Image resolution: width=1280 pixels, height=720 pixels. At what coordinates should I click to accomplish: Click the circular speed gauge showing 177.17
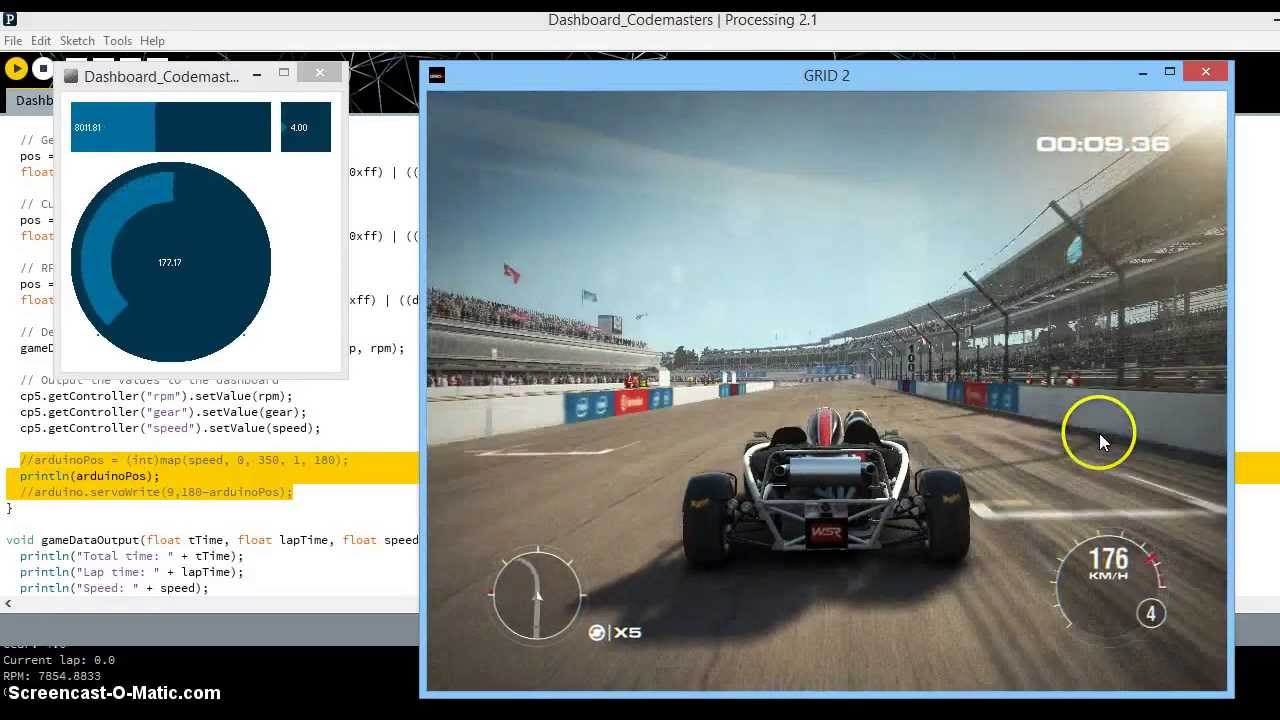pyautogui.click(x=170, y=262)
